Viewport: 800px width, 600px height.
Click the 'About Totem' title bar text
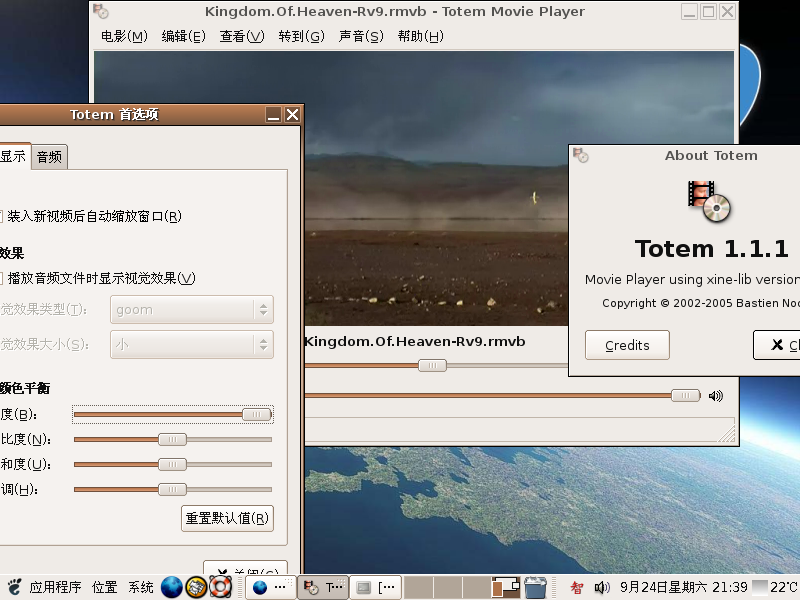click(x=711, y=156)
